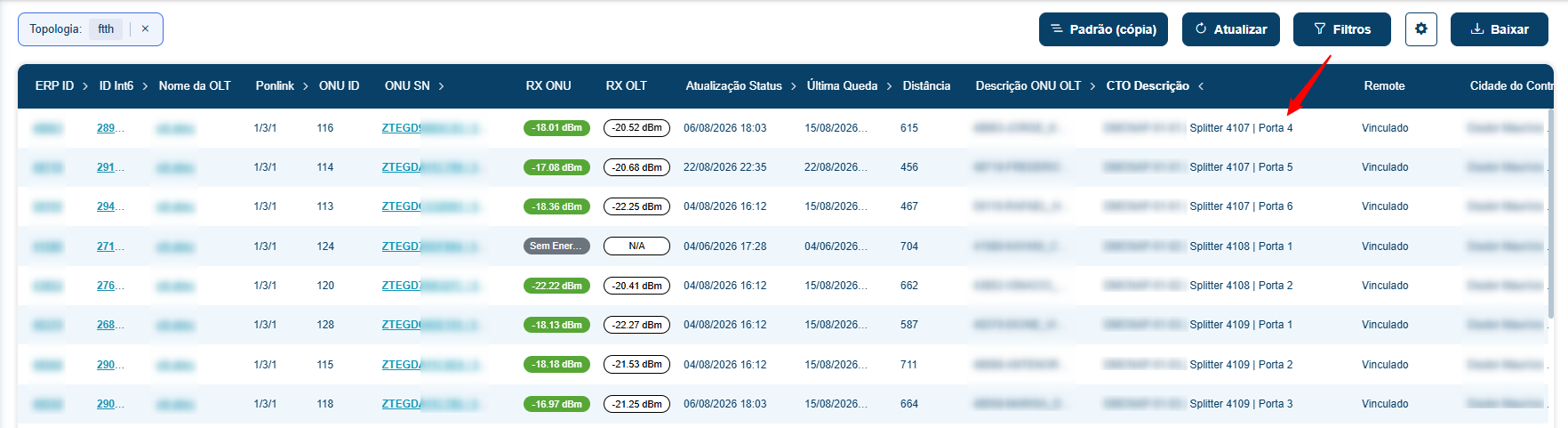Click the distance value 615
Viewport: 1568px width, 428px height.
tap(908, 128)
